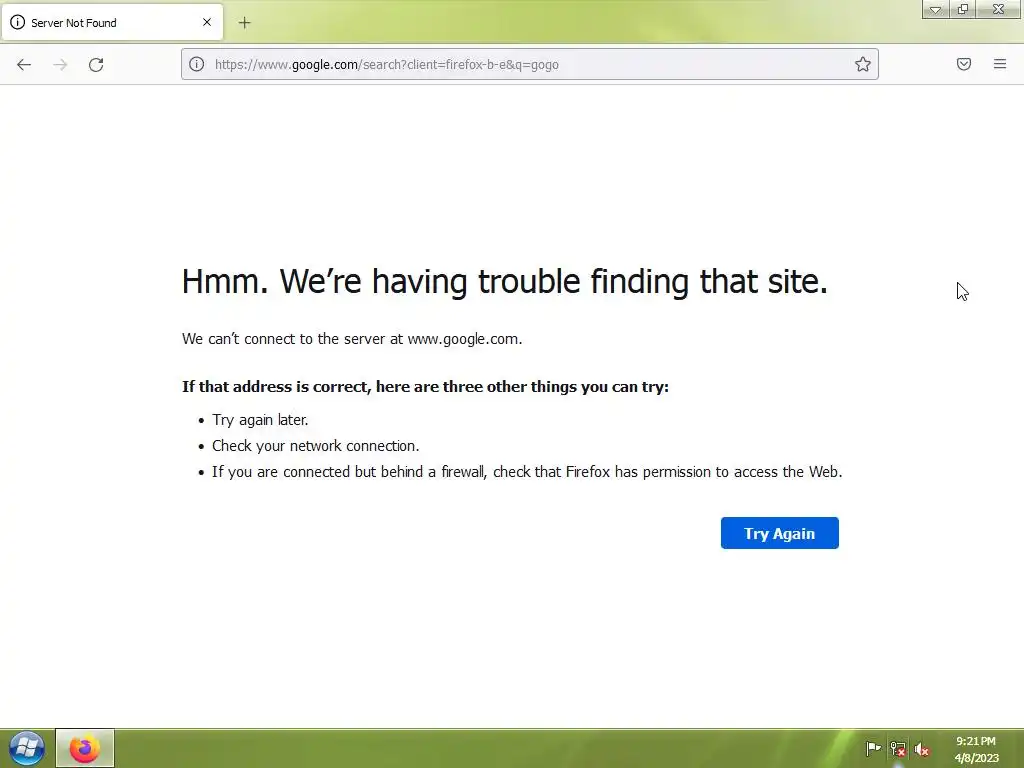Bookmark this page with the star
Viewport: 1024px width, 768px height.
point(863,64)
